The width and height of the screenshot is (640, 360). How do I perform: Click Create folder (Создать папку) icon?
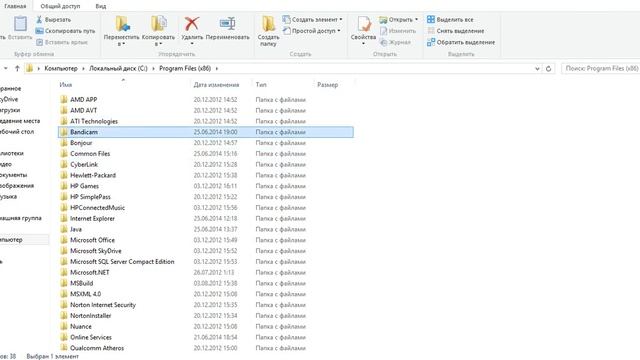click(268, 24)
